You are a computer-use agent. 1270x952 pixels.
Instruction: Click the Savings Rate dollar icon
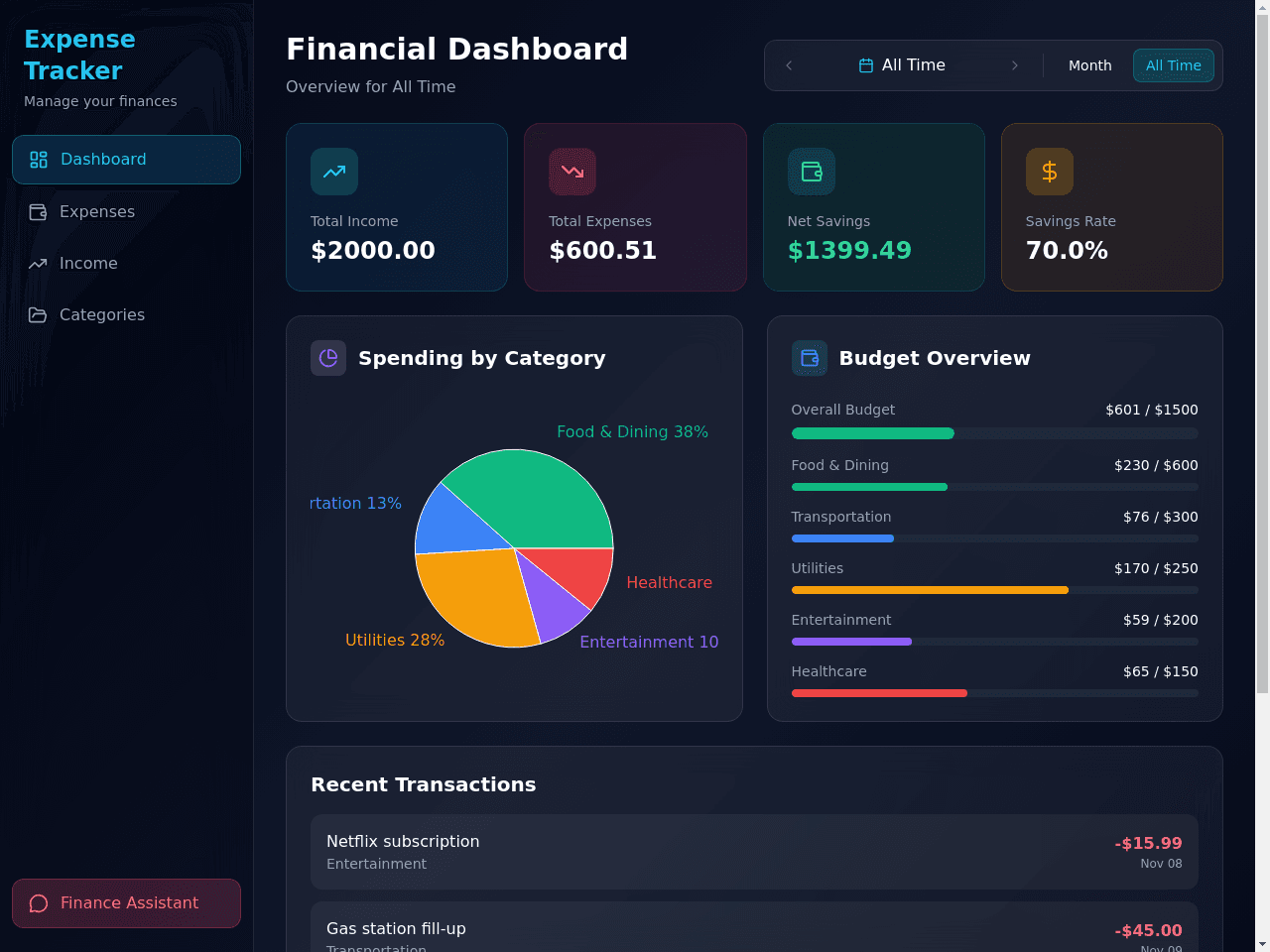[x=1050, y=172]
